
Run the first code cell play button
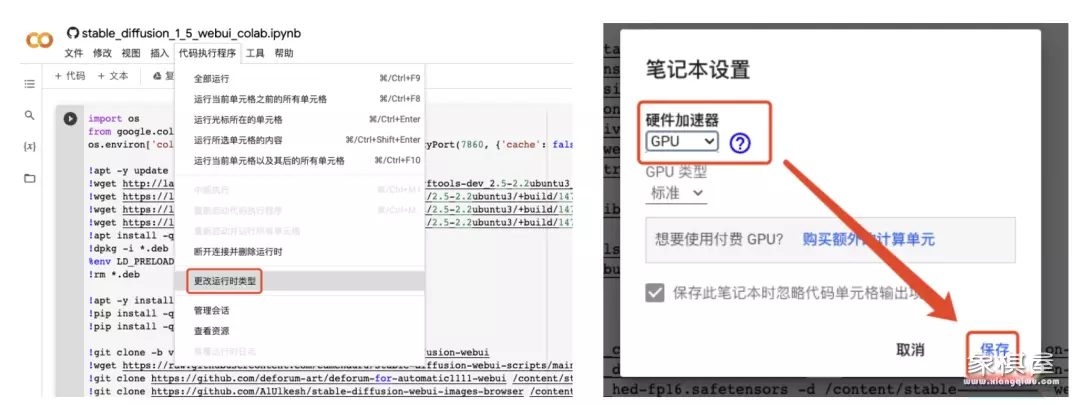[x=70, y=118]
